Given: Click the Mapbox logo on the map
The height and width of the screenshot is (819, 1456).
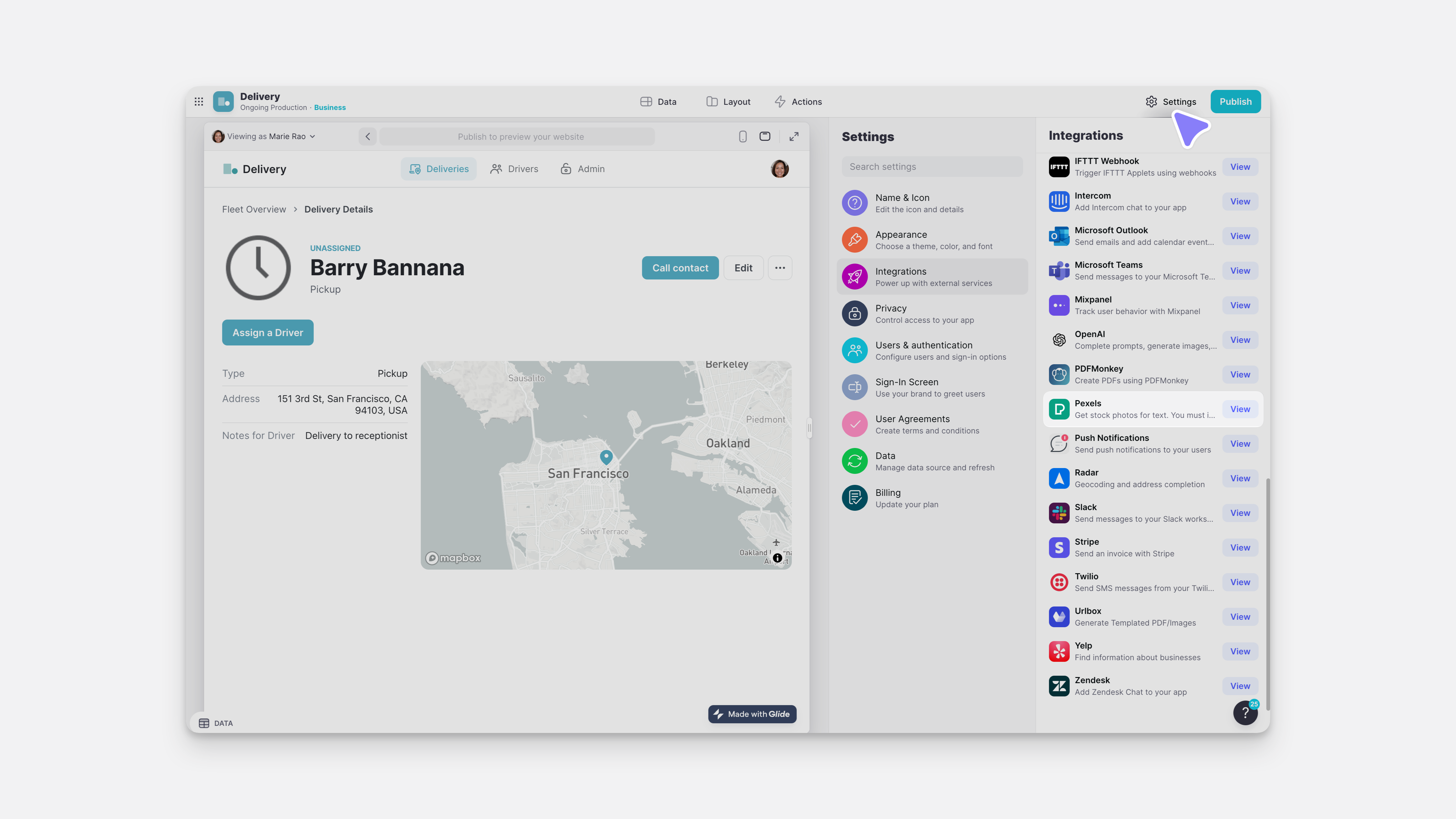Looking at the screenshot, I should (x=452, y=558).
